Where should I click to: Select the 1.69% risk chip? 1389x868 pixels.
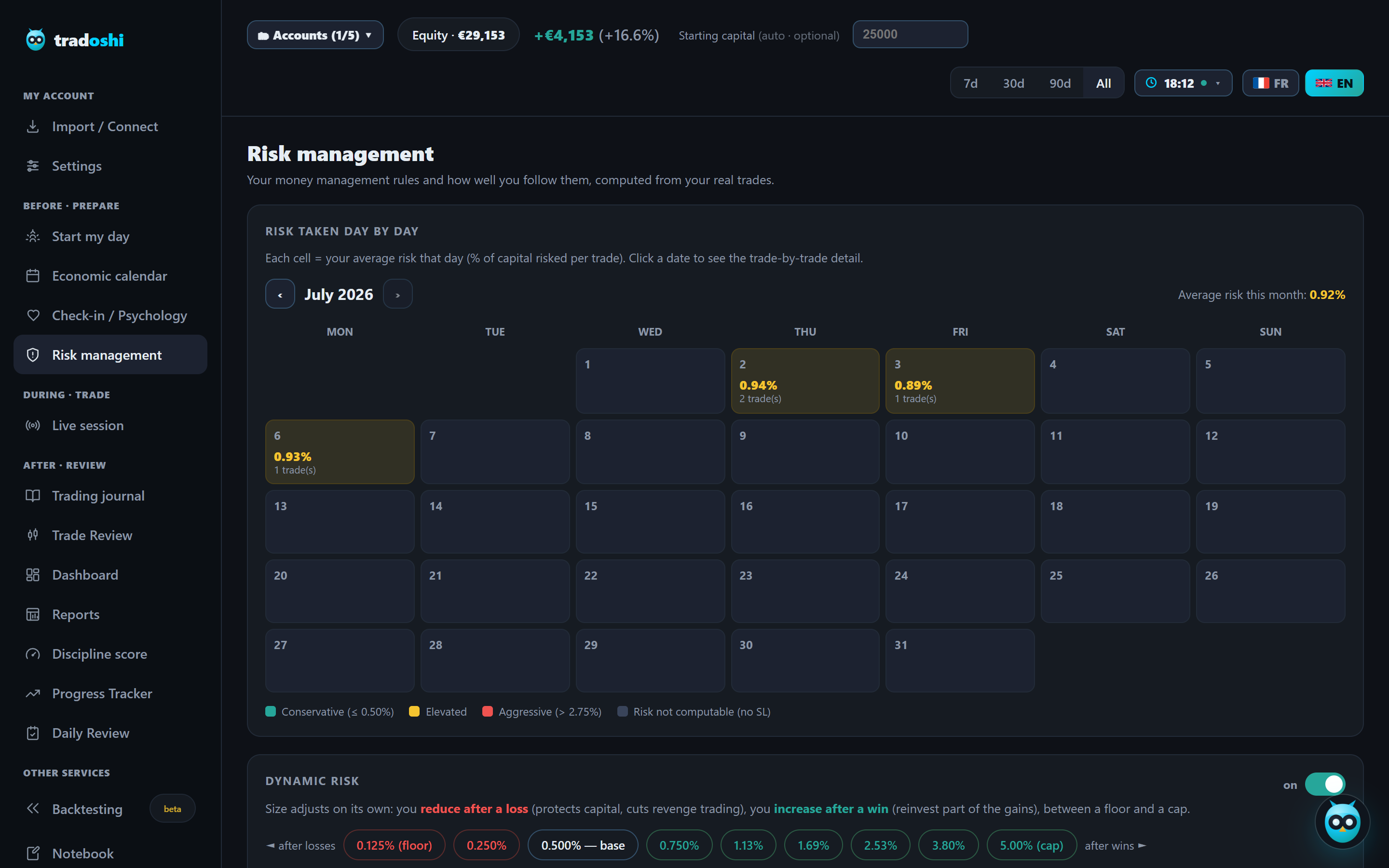(813, 845)
